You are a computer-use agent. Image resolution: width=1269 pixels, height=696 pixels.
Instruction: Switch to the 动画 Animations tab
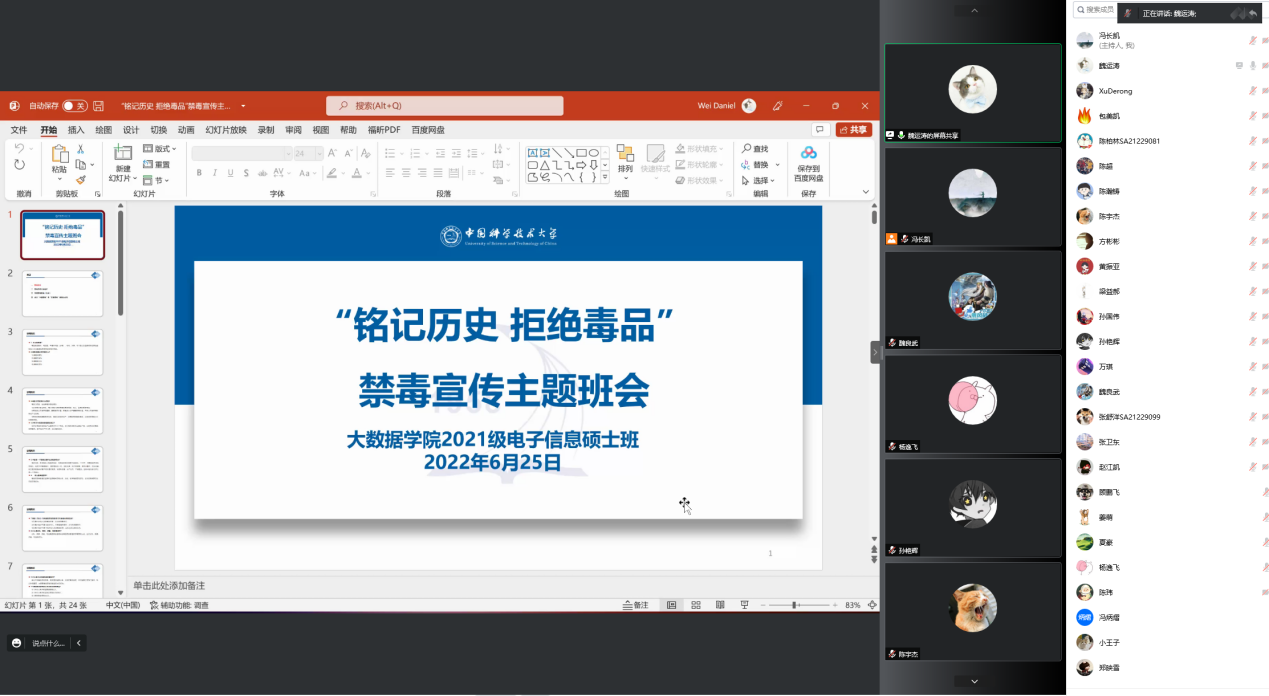[x=186, y=130]
